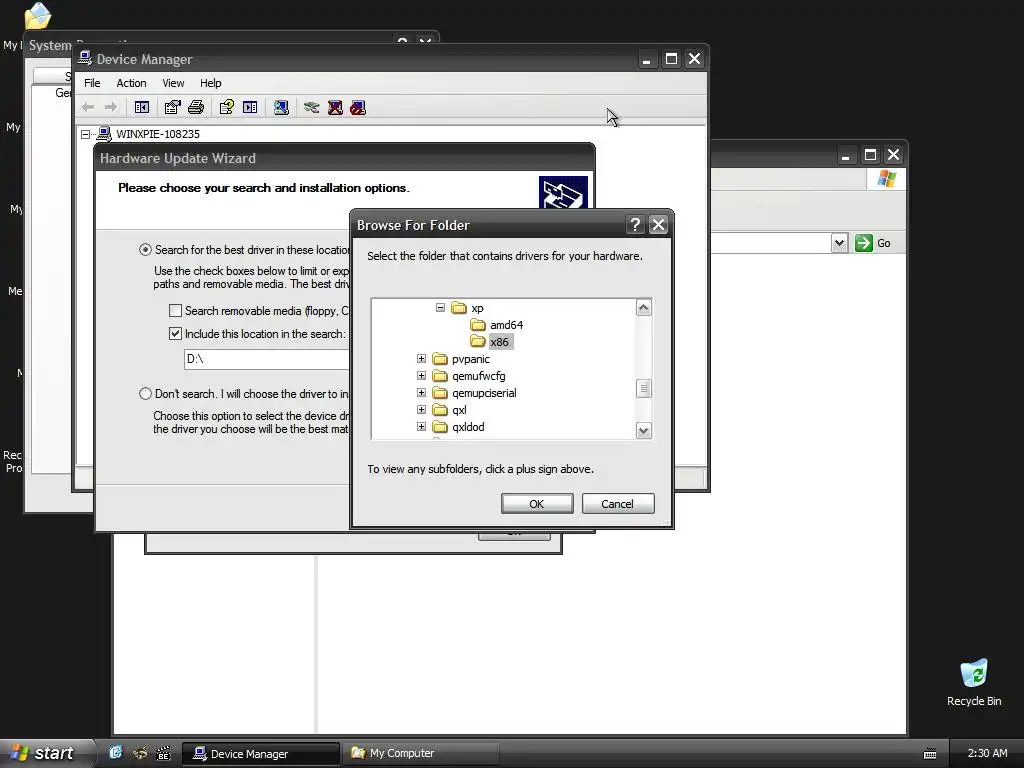Expand the qemufwcfg folder node

pos(421,376)
